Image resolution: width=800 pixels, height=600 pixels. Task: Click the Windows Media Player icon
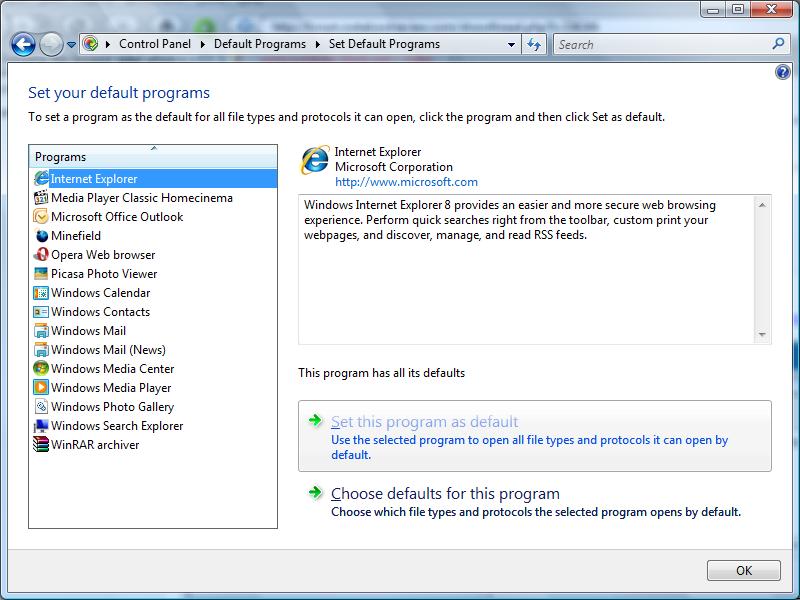(41, 388)
